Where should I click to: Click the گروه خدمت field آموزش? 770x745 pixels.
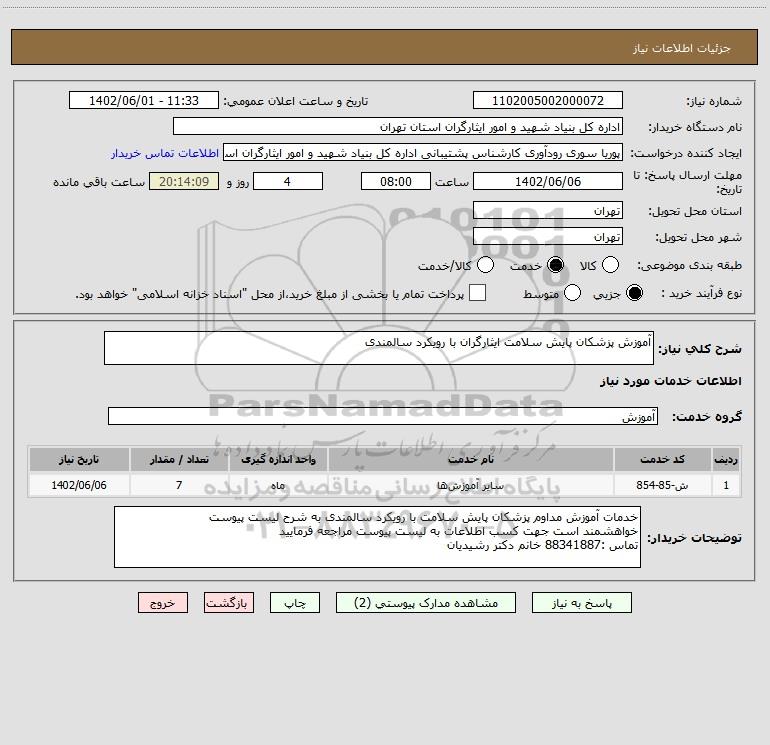383,416
